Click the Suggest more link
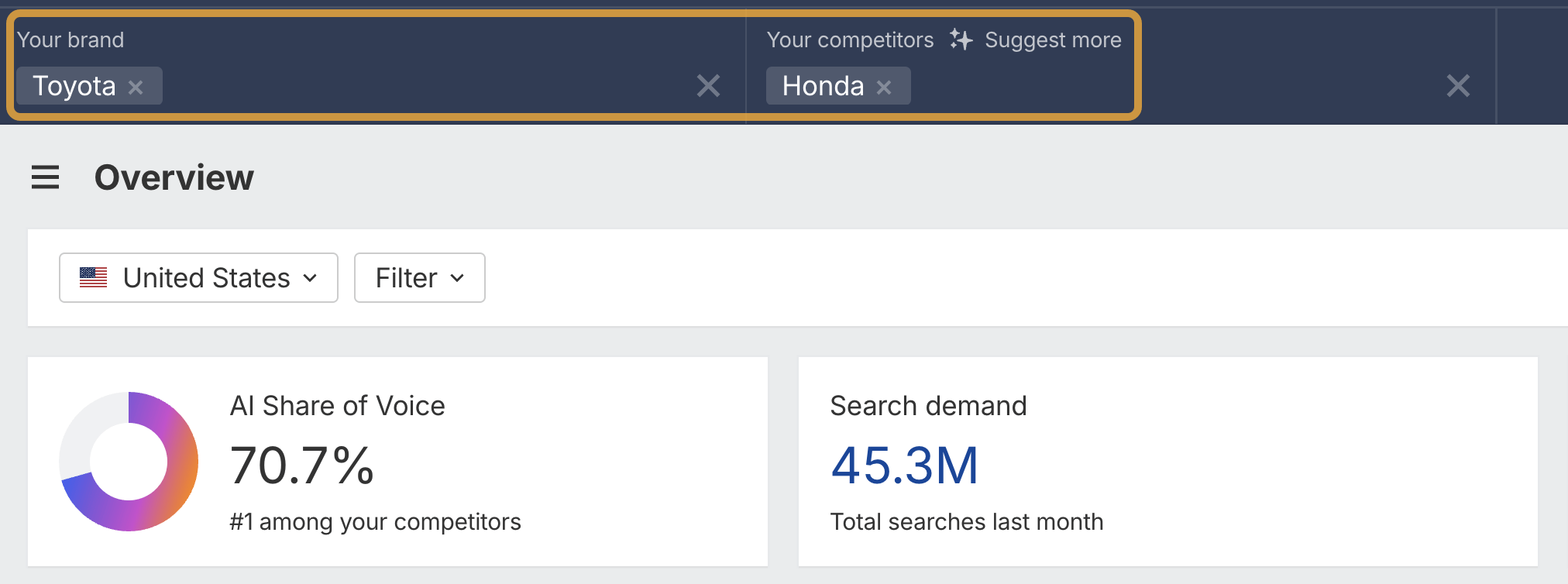1568x584 pixels. [x=1053, y=40]
